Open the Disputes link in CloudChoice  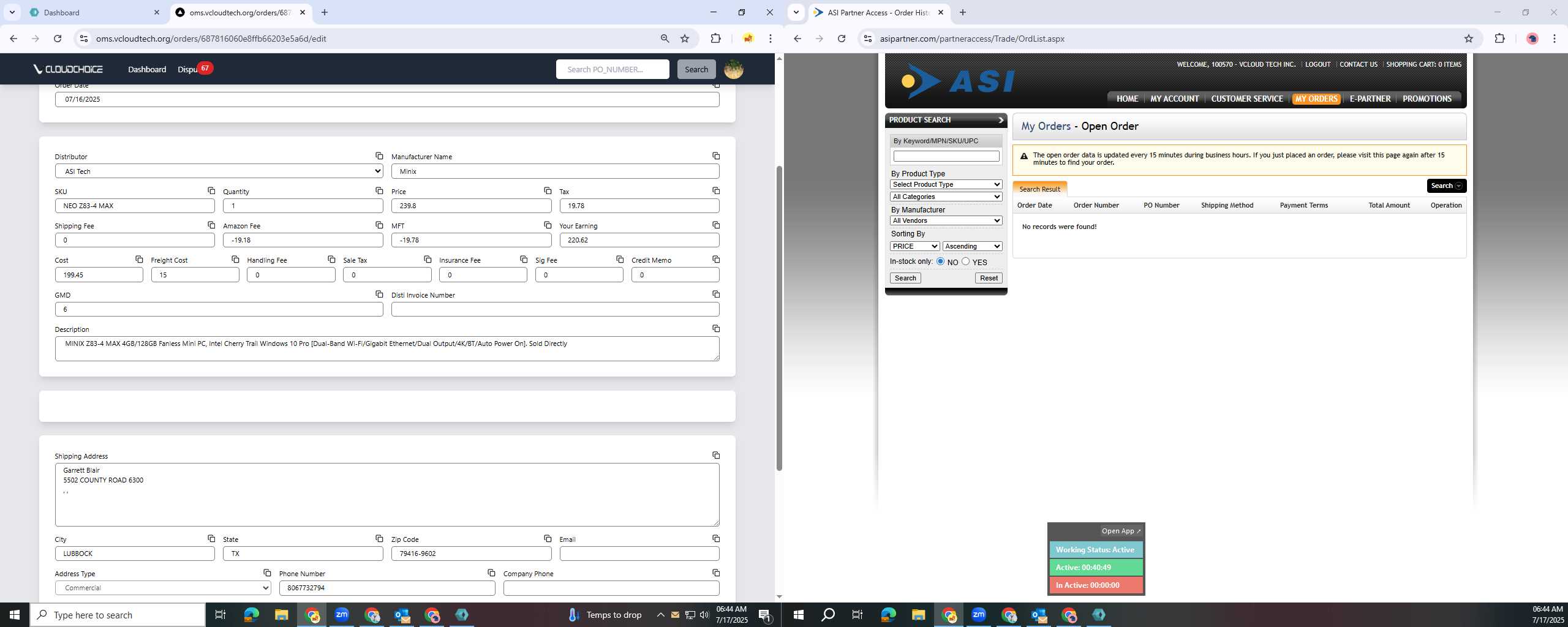coord(188,69)
